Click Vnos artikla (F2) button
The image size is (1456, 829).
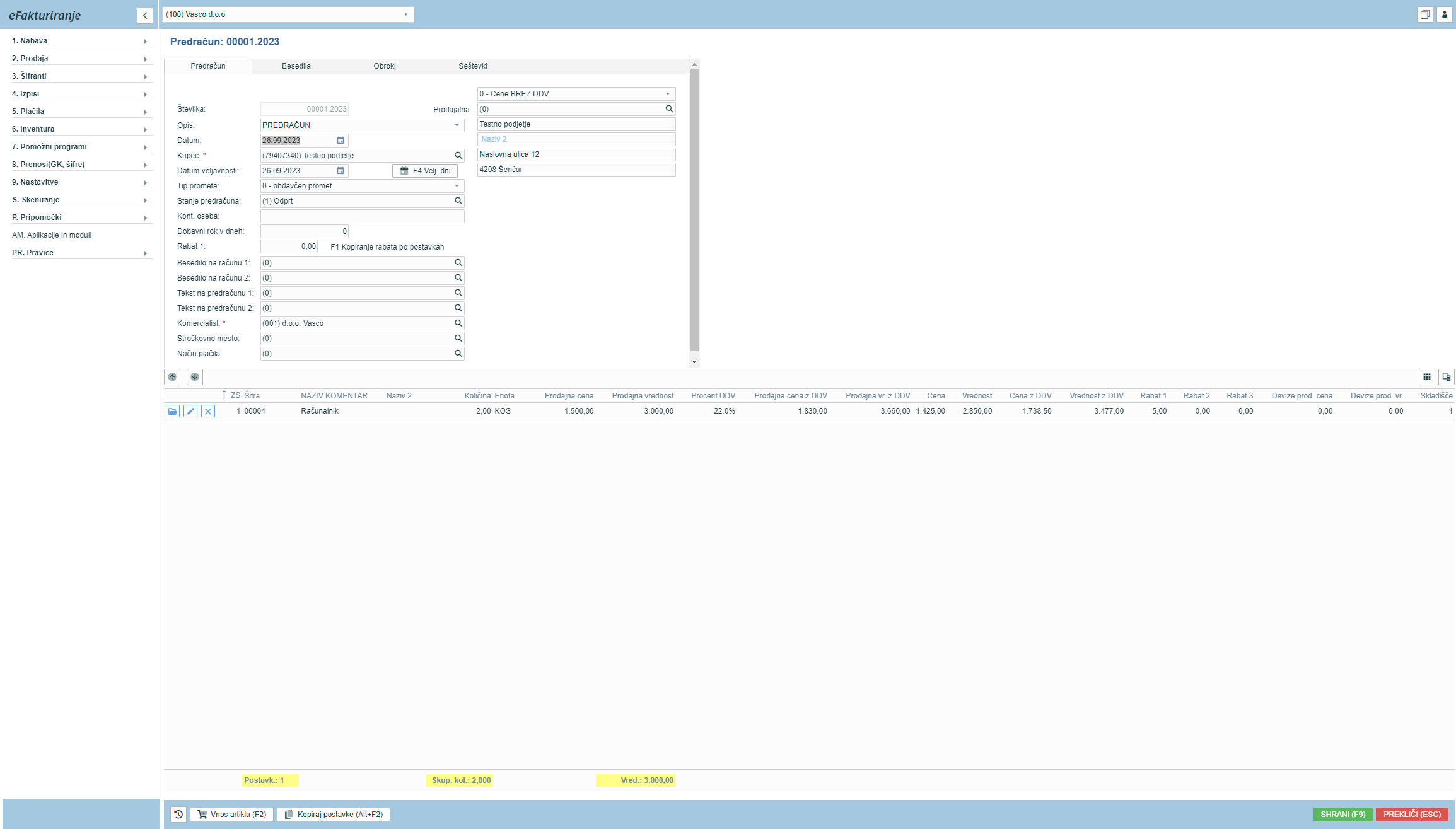pos(232,815)
